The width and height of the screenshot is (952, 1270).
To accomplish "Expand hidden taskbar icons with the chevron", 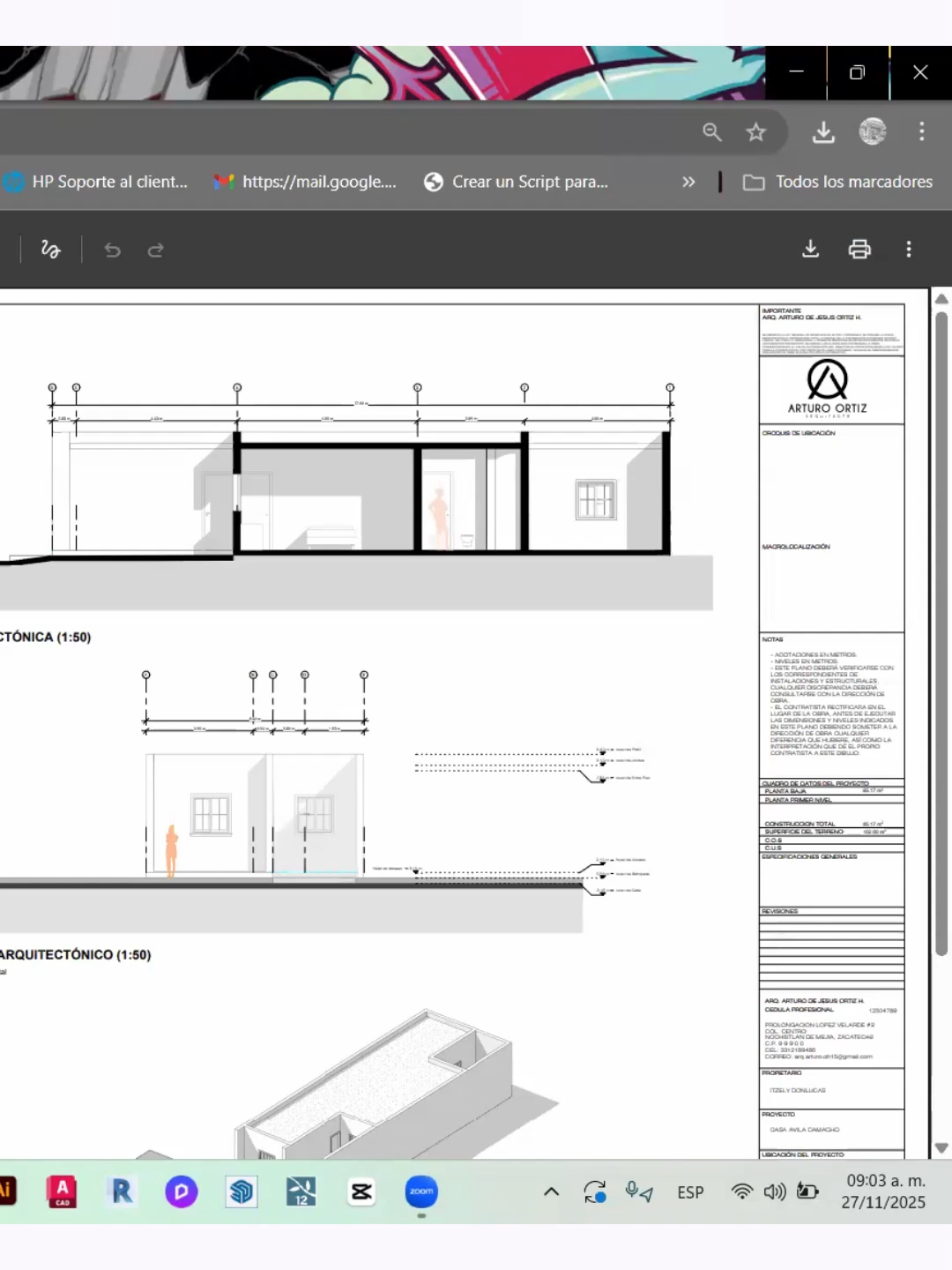I will (x=550, y=1192).
